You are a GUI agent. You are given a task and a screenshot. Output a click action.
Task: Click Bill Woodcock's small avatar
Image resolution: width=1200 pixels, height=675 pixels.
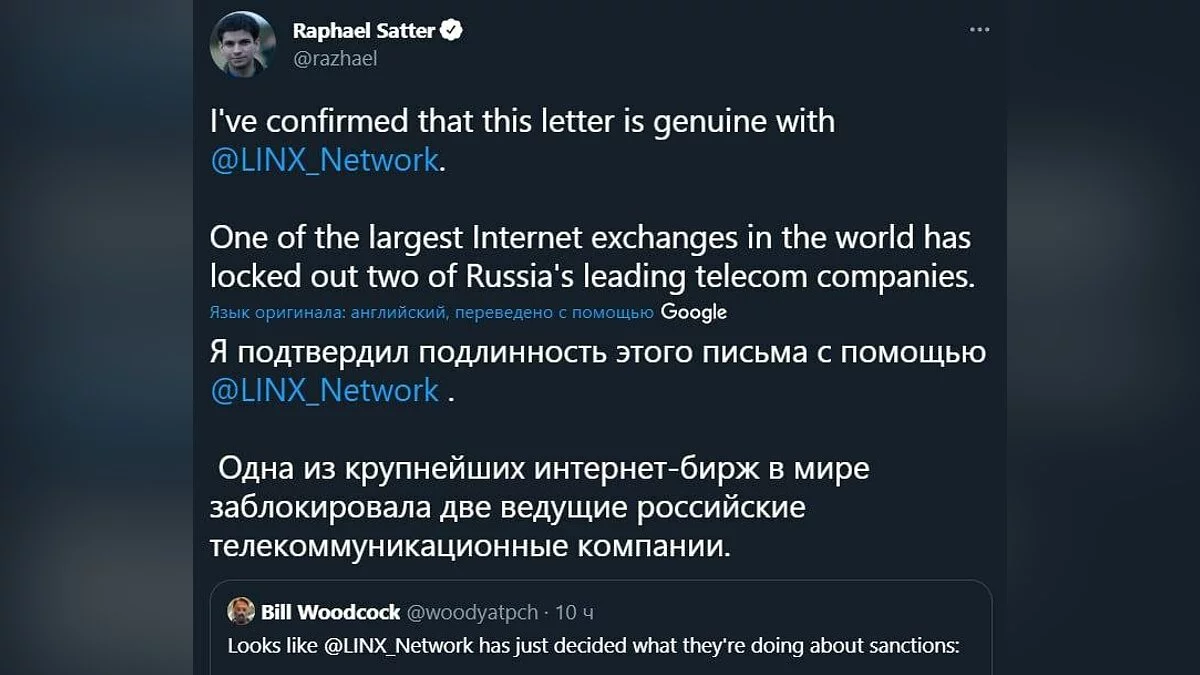point(240,611)
